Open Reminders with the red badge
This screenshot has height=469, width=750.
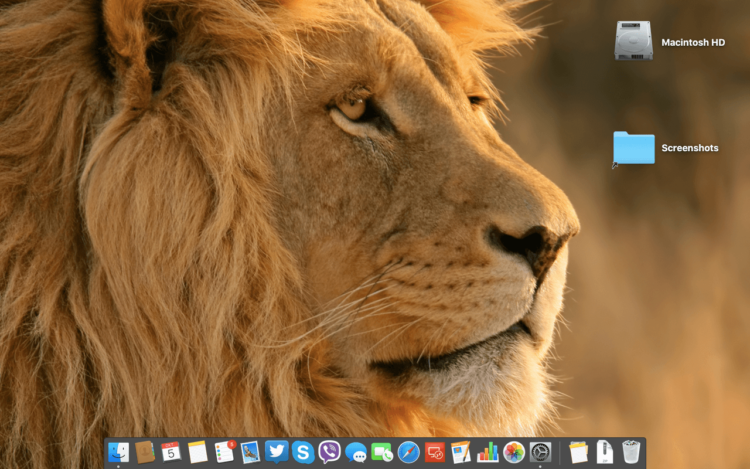coord(224,452)
